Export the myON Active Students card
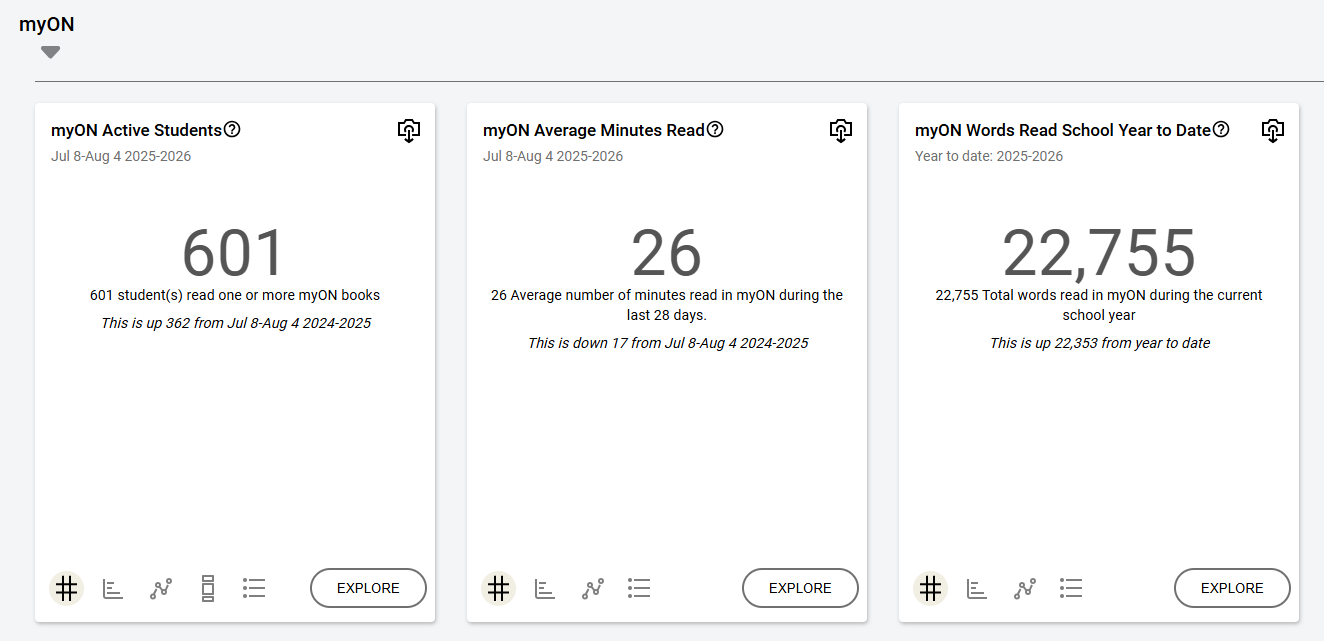This screenshot has height=641, width=1324. pos(409,131)
